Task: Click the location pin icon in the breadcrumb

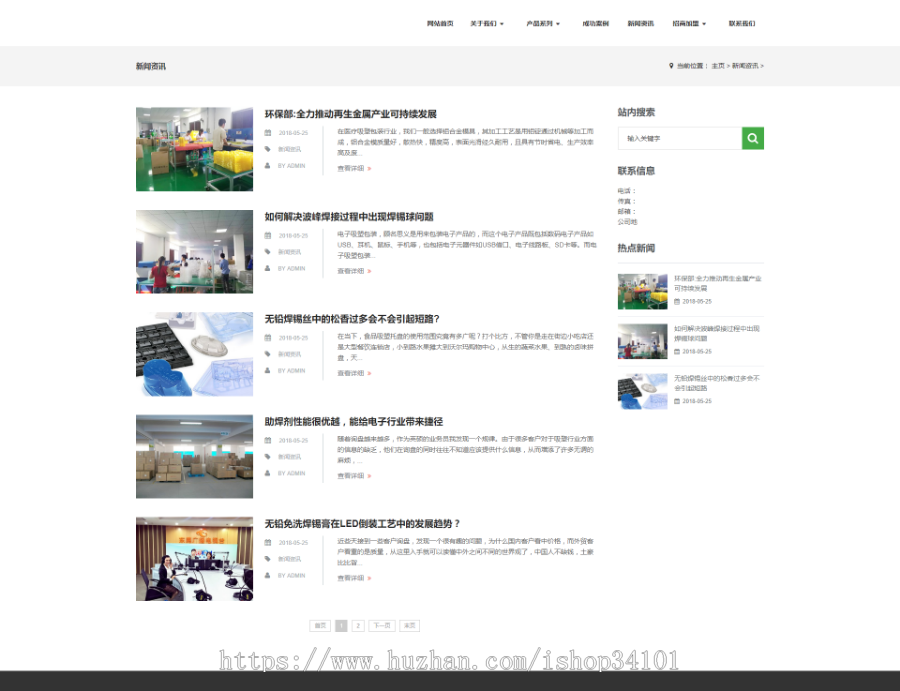Action: coord(672,65)
